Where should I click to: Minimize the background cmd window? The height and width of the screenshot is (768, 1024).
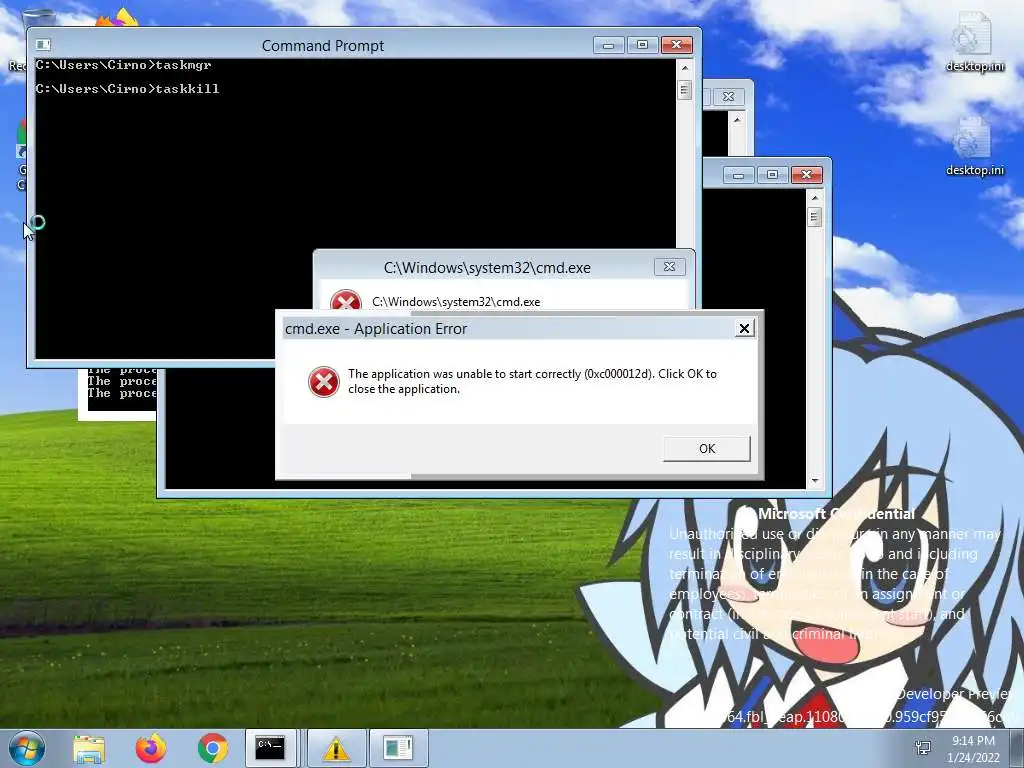(739, 175)
